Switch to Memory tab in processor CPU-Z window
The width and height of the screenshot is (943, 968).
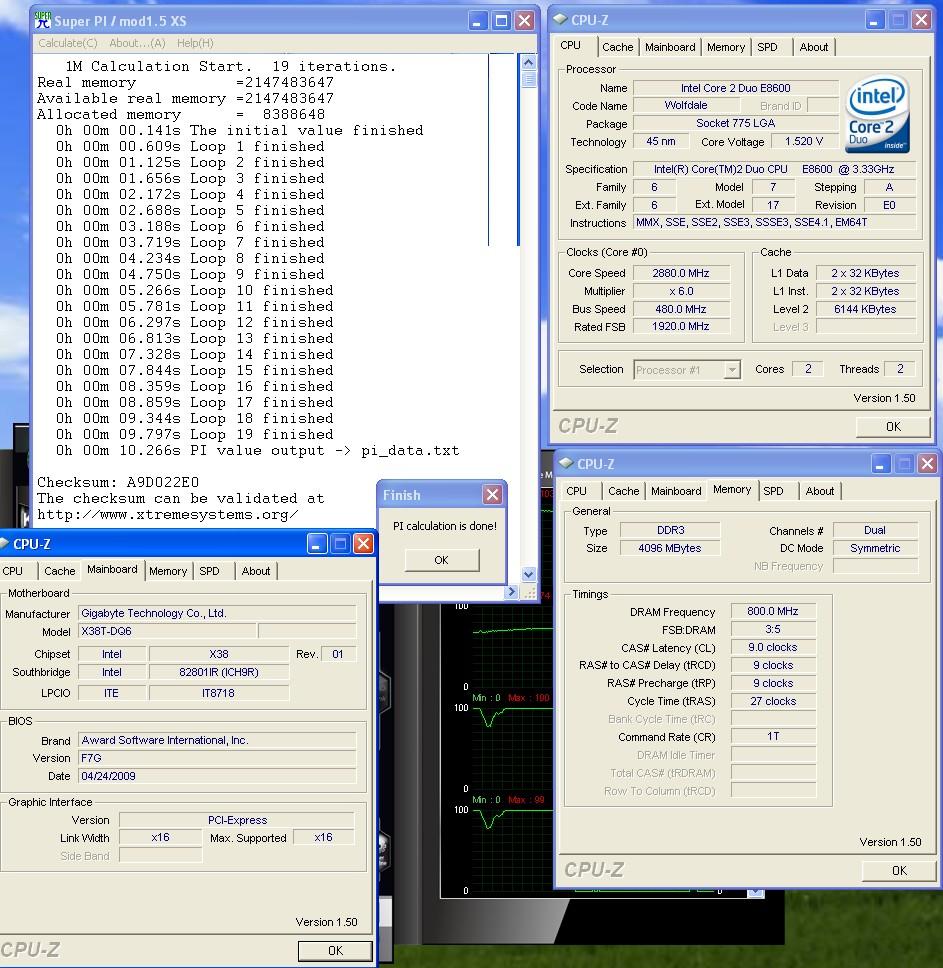(x=726, y=48)
